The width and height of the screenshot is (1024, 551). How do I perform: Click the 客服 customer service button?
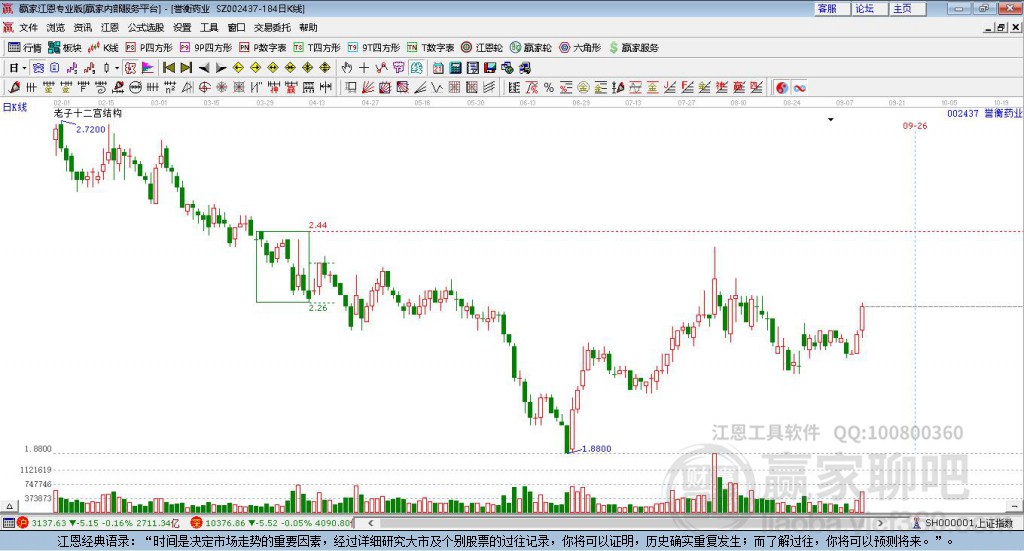(x=832, y=8)
